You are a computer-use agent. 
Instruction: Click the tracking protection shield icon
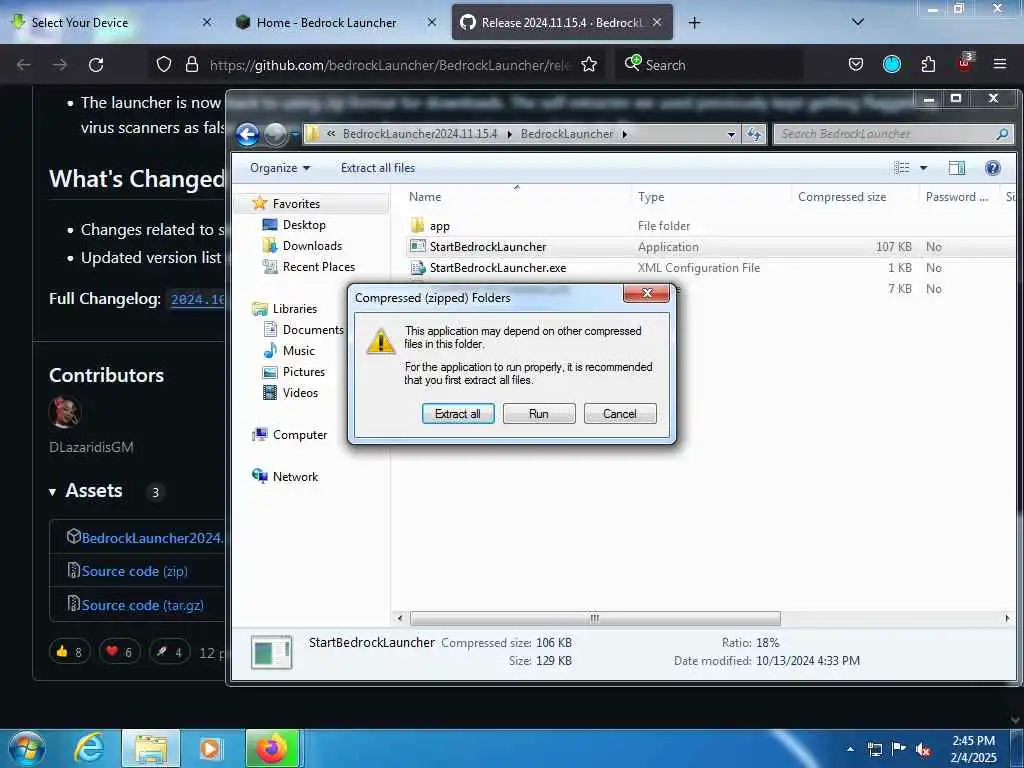(x=164, y=65)
